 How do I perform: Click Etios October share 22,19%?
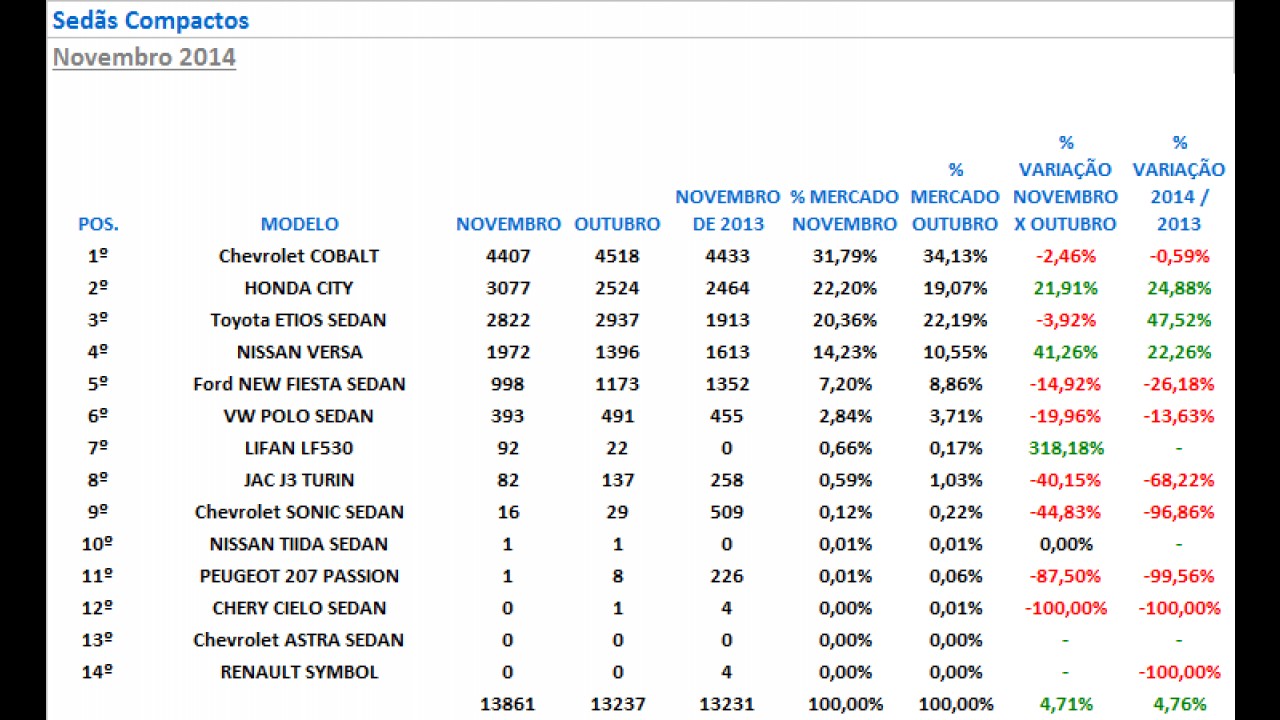(x=955, y=320)
